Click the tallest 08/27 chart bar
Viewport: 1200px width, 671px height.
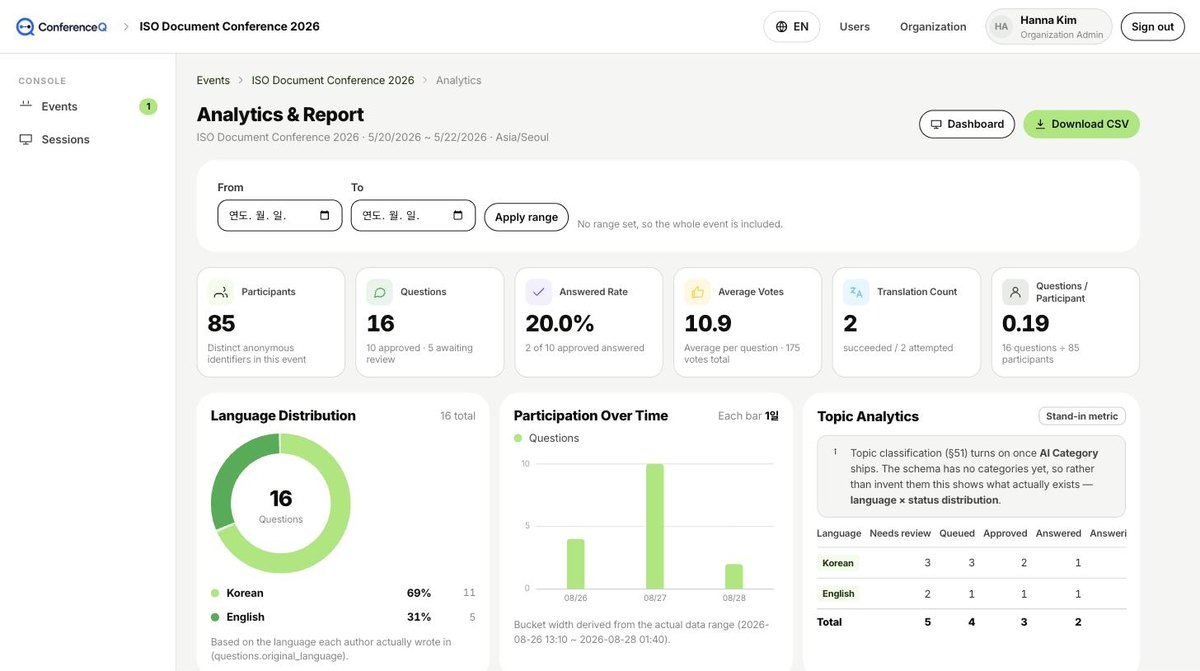[655, 526]
